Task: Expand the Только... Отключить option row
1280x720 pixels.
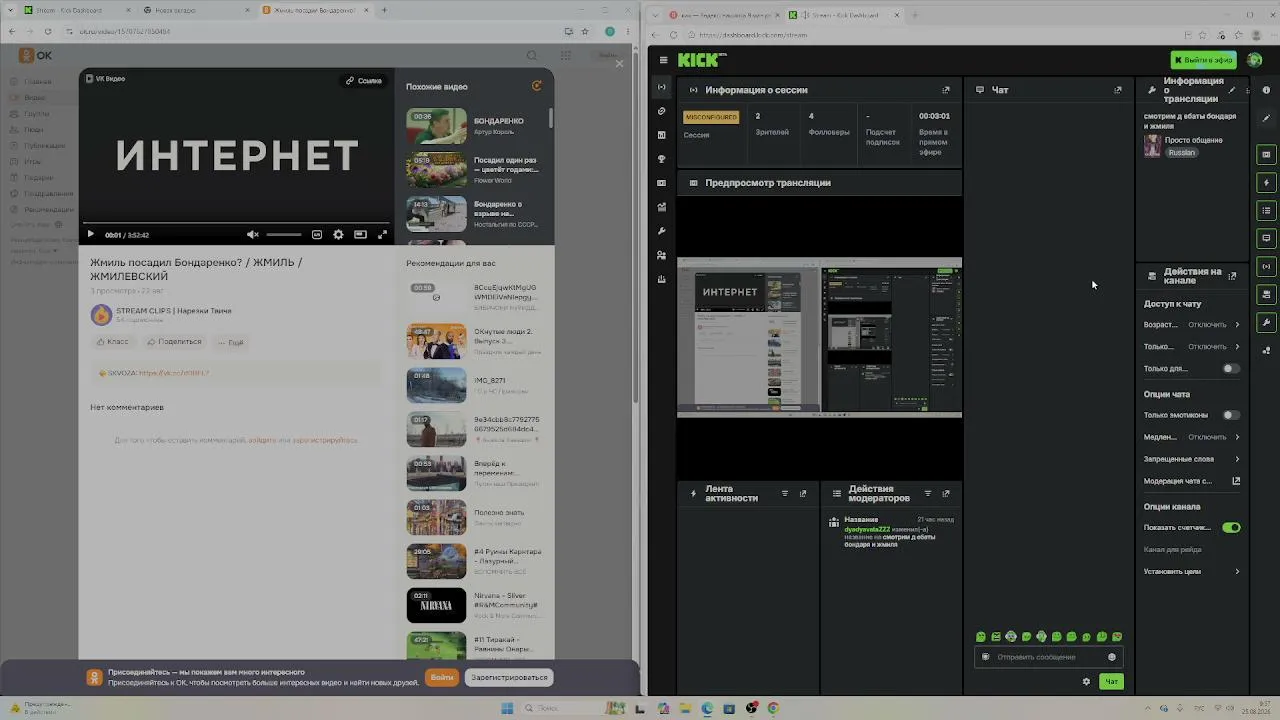Action: [1192, 347]
